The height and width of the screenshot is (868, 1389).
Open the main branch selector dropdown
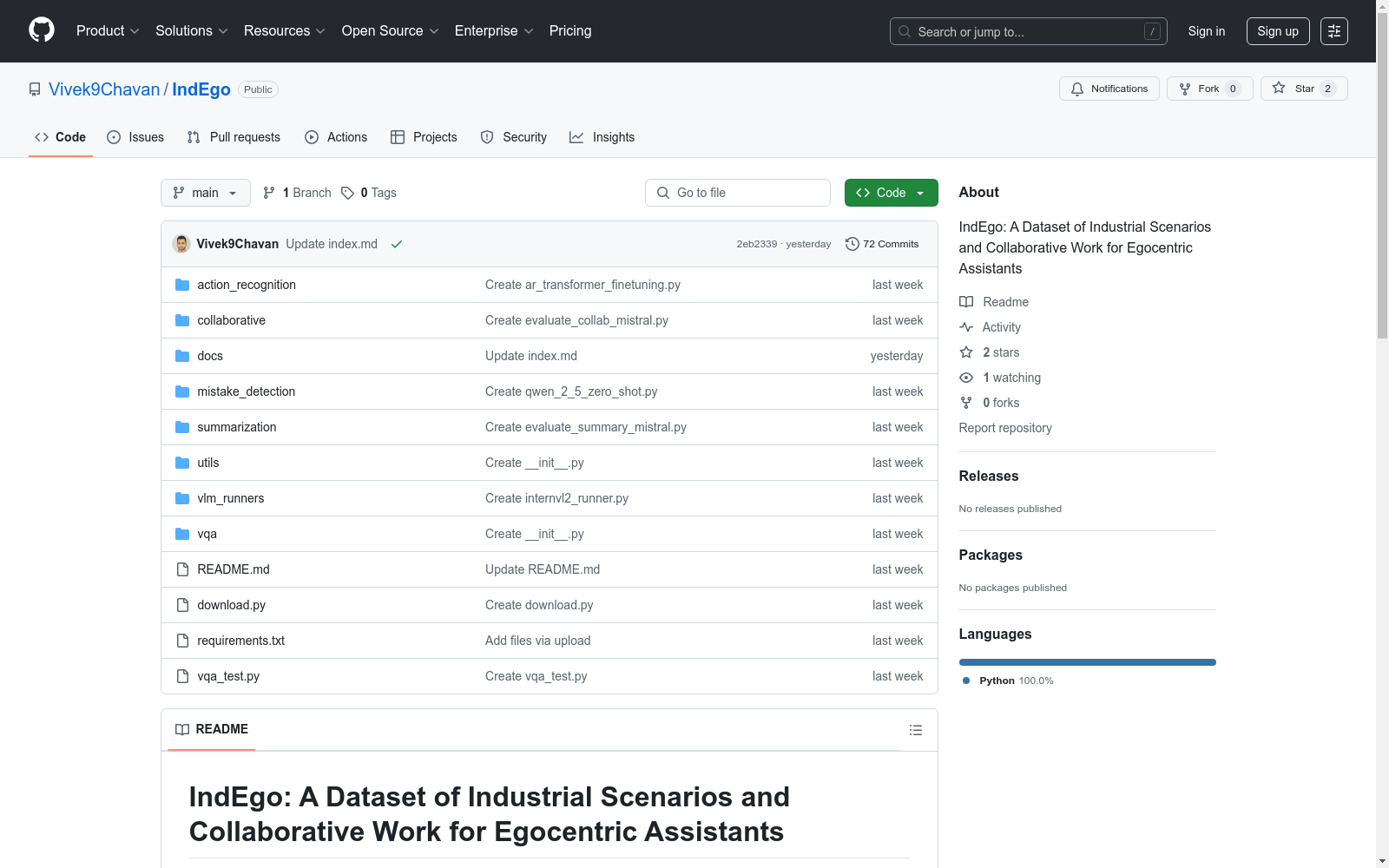[206, 193]
